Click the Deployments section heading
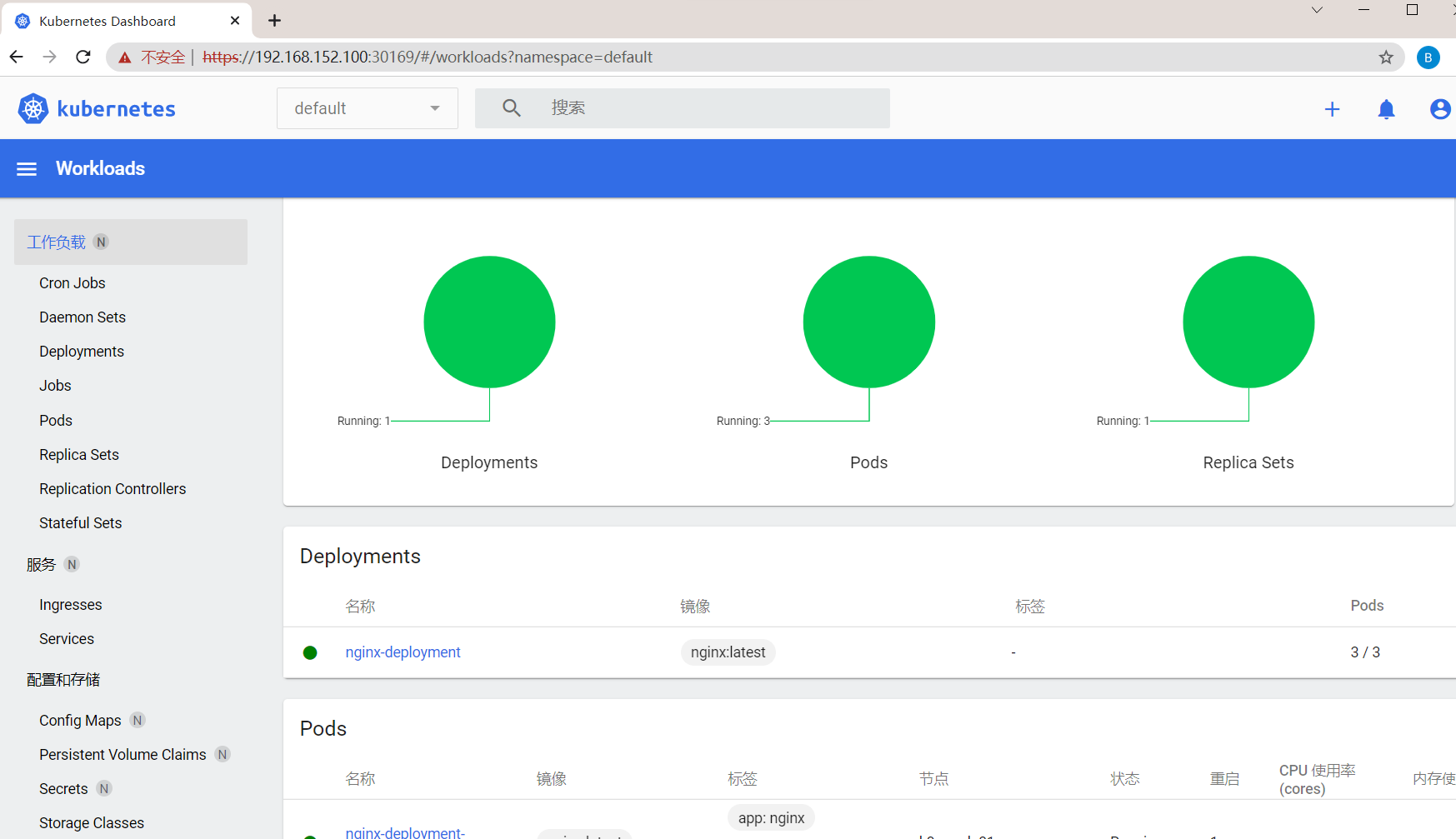 point(360,557)
